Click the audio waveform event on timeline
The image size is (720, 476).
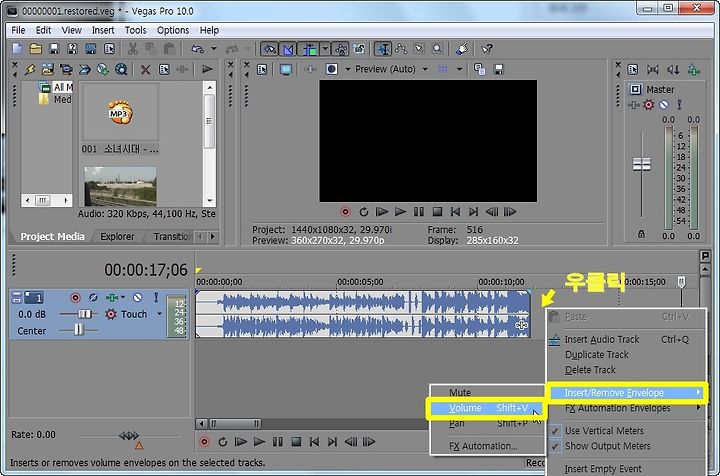point(363,314)
